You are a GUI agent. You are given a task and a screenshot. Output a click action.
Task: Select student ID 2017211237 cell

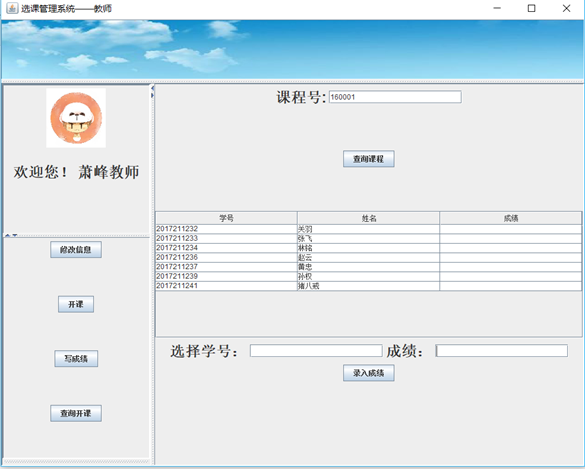tap(226, 267)
